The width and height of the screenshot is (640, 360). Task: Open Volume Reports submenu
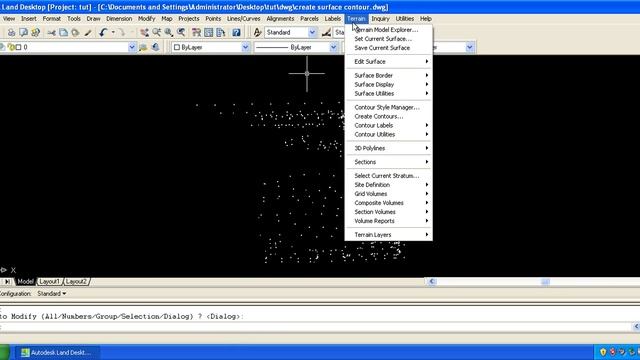click(x=389, y=221)
